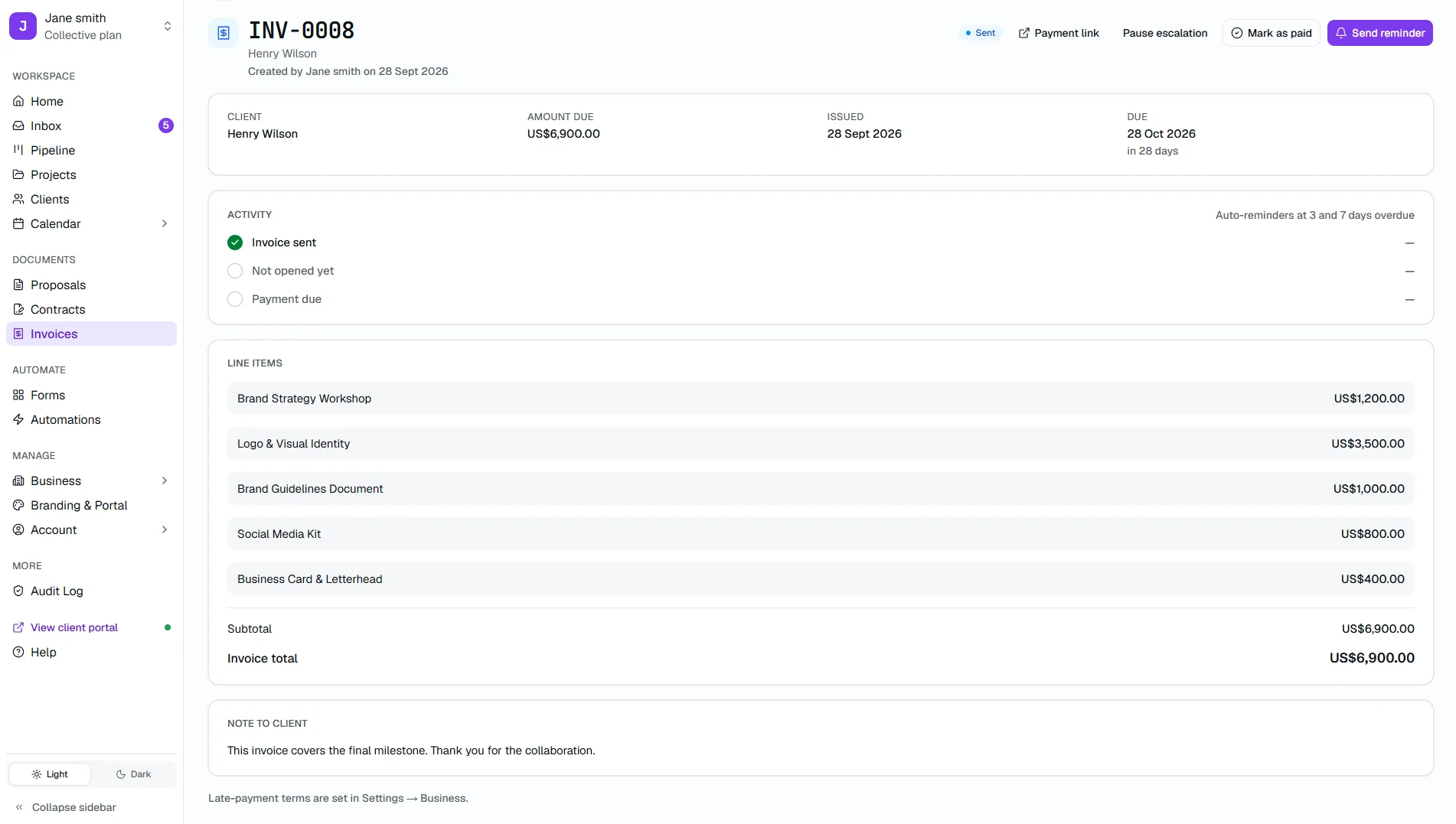The image size is (1456, 824).
Task: Switch to Light theme
Action: click(x=50, y=774)
